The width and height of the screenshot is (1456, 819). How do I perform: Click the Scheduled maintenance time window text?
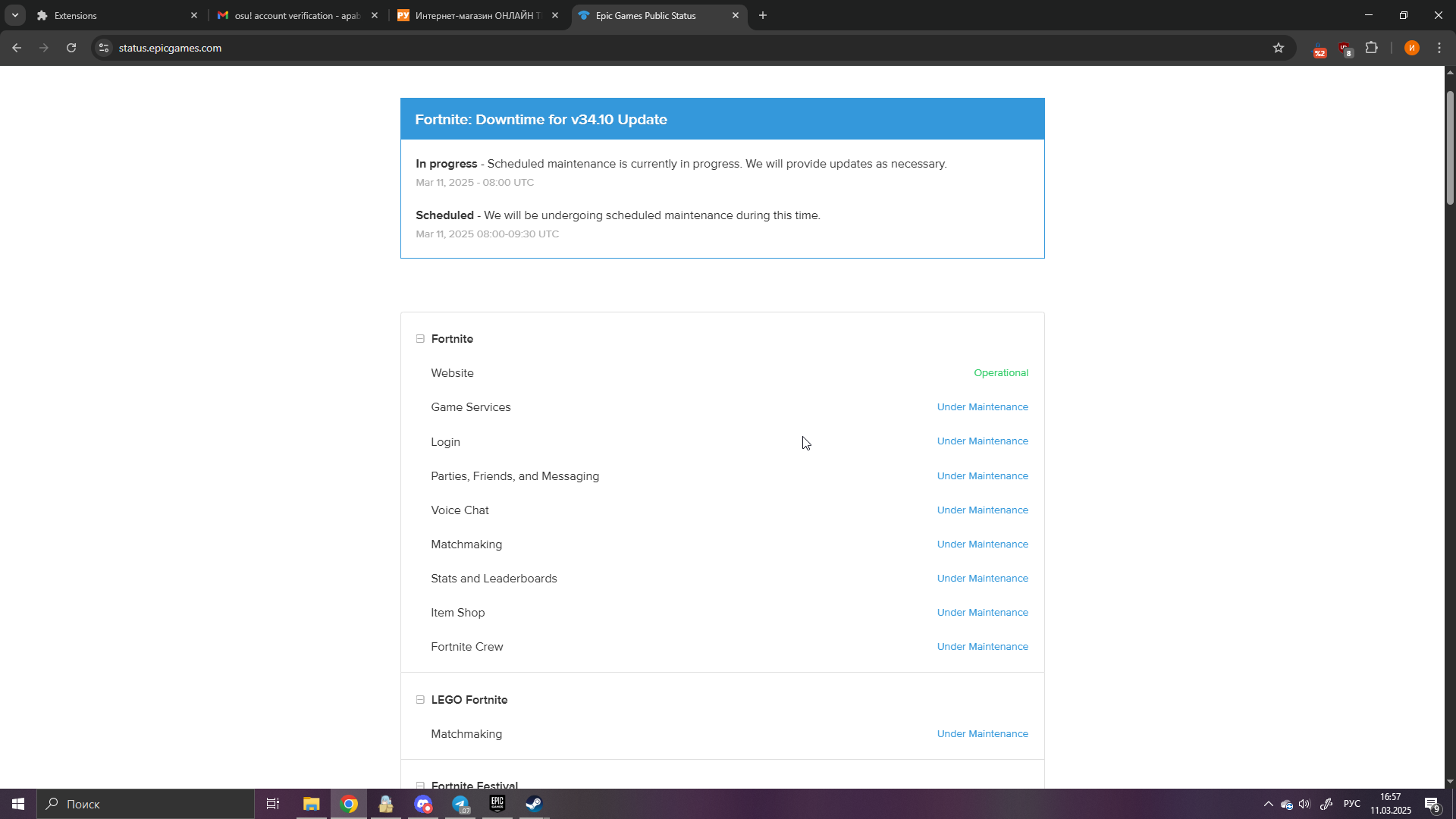point(487,234)
